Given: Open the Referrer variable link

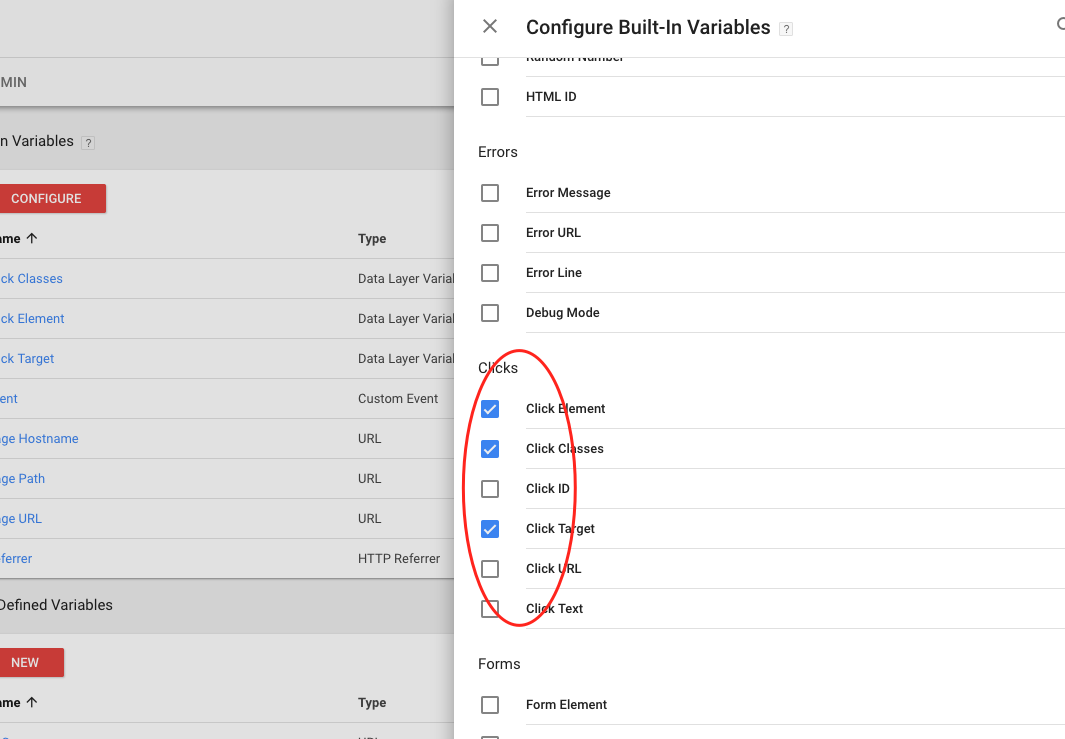Looking at the screenshot, I should (16, 558).
